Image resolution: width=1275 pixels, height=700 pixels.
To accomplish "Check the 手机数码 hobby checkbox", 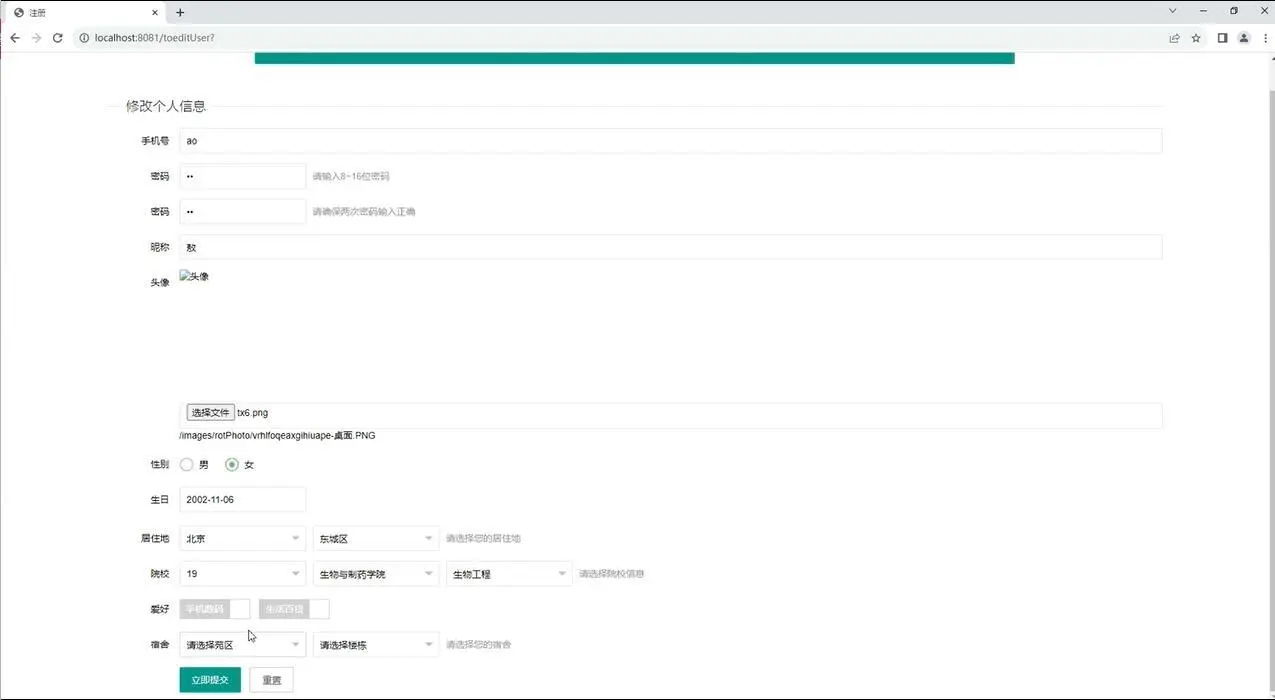I will (x=239, y=608).
